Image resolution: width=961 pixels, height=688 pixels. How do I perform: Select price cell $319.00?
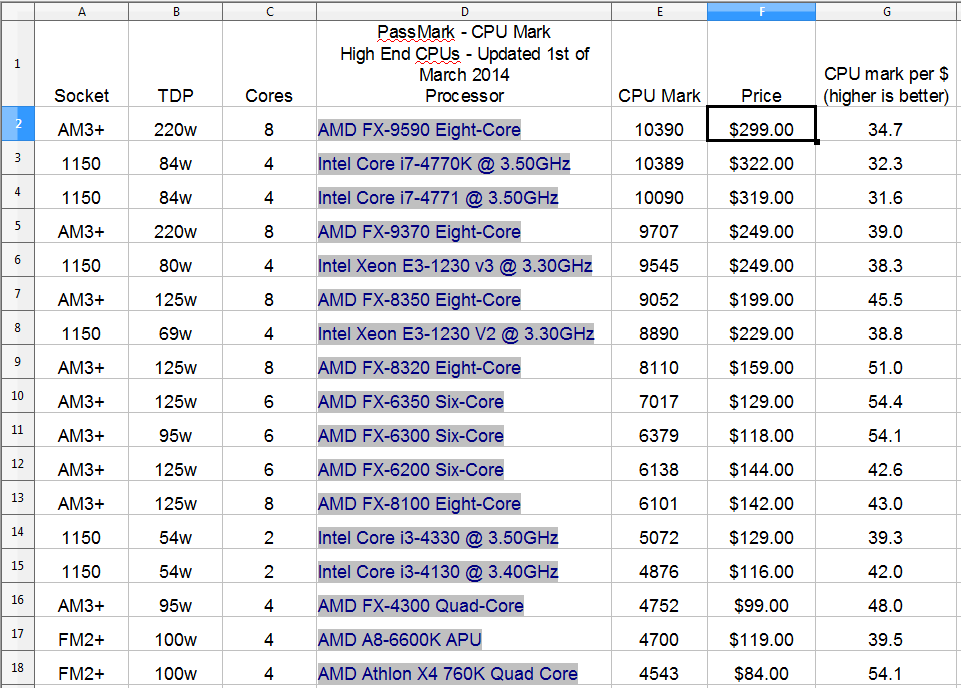761,192
